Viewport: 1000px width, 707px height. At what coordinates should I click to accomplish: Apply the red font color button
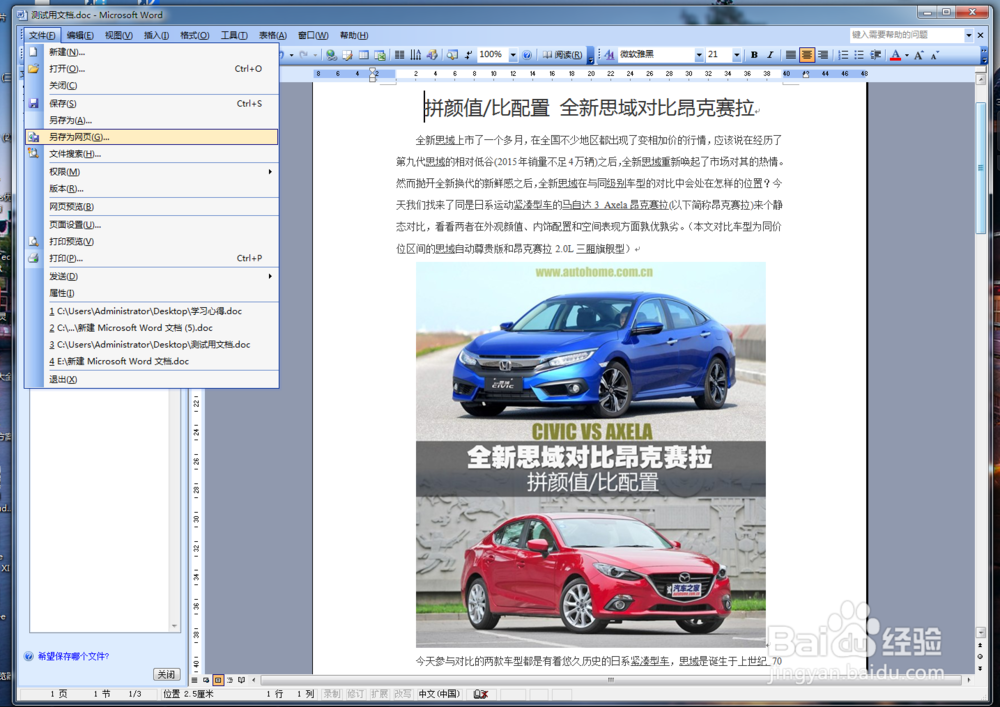pos(895,55)
